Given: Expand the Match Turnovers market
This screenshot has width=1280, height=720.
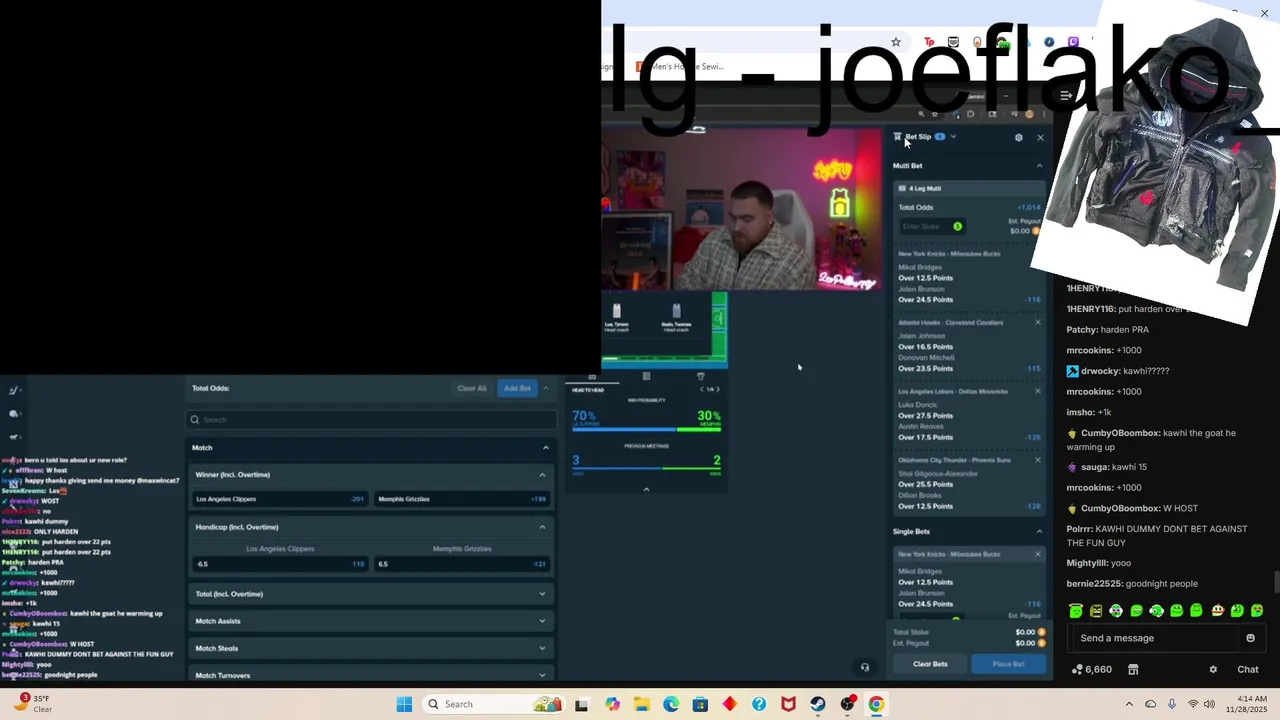Looking at the screenshot, I should (543, 675).
